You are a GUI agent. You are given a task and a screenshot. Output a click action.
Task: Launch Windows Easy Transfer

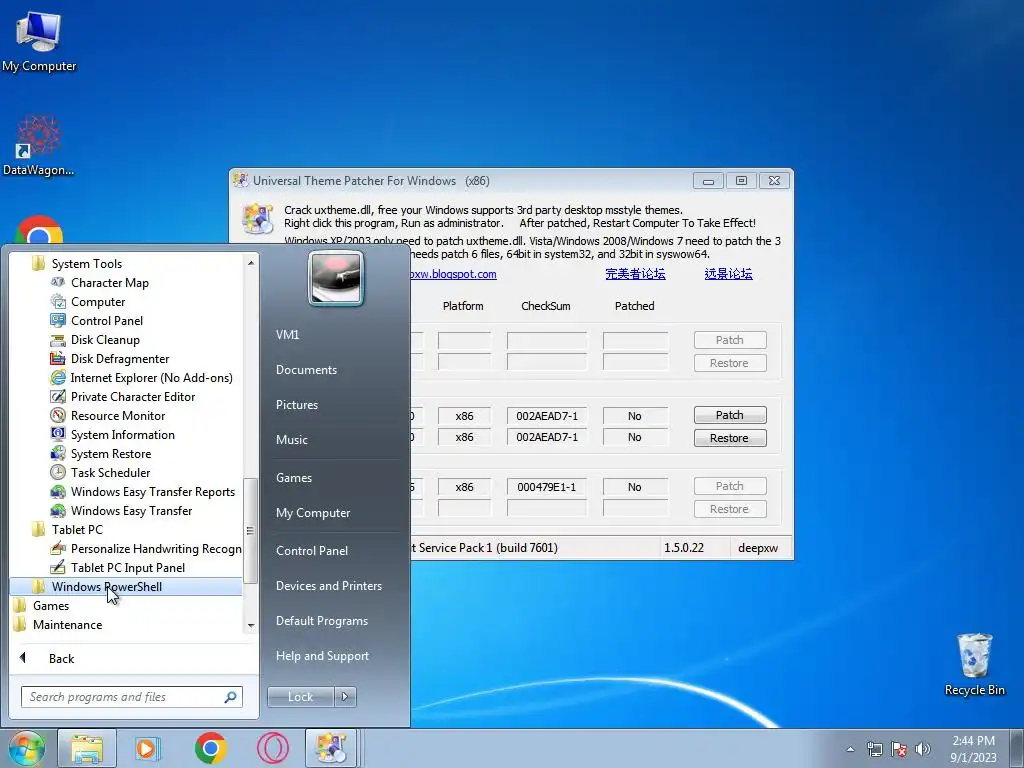click(131, 511)
